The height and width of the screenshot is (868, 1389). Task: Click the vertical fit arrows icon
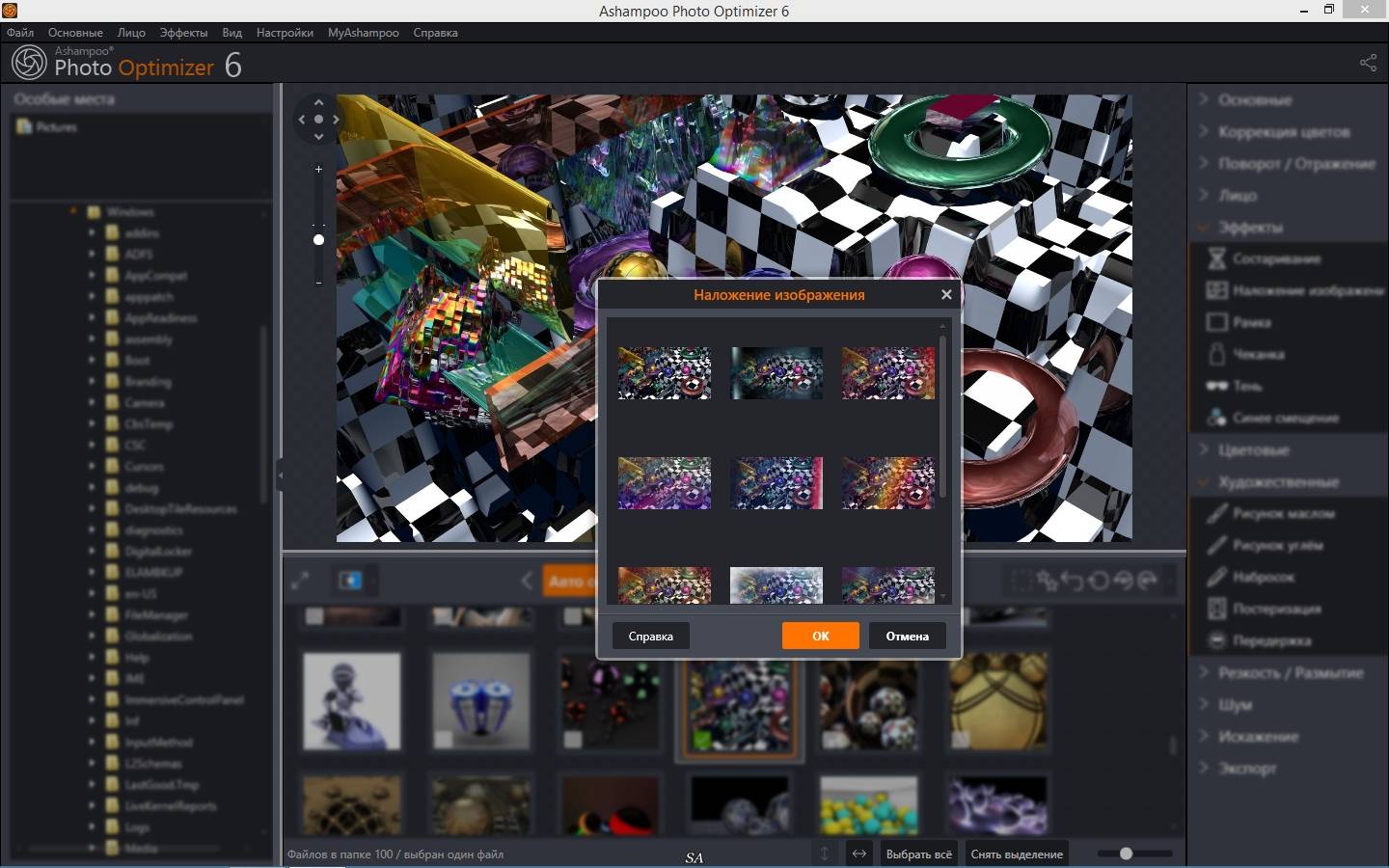(x=825, y=854)
